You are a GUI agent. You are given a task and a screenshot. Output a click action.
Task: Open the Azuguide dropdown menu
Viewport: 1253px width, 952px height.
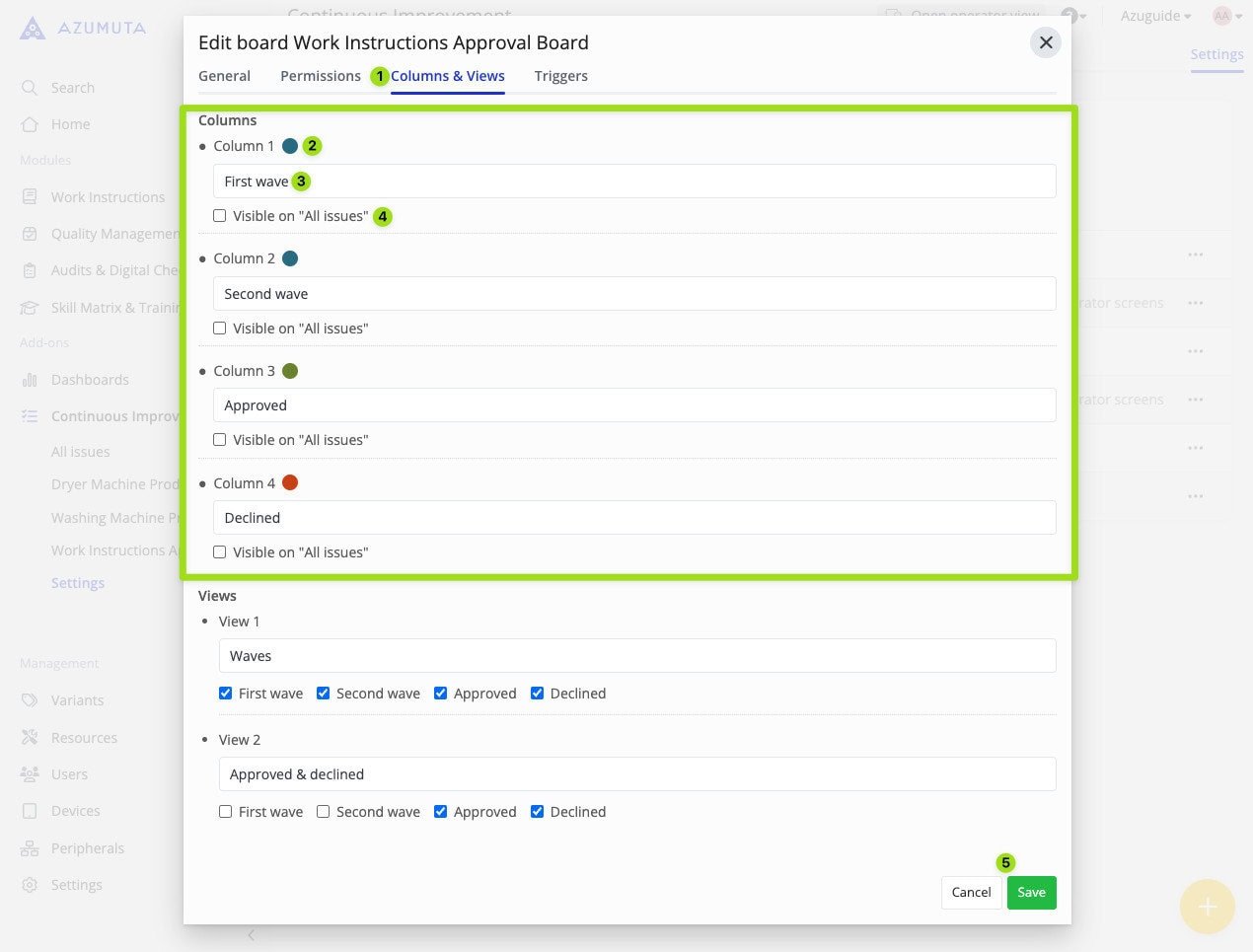pos(1155,16)
